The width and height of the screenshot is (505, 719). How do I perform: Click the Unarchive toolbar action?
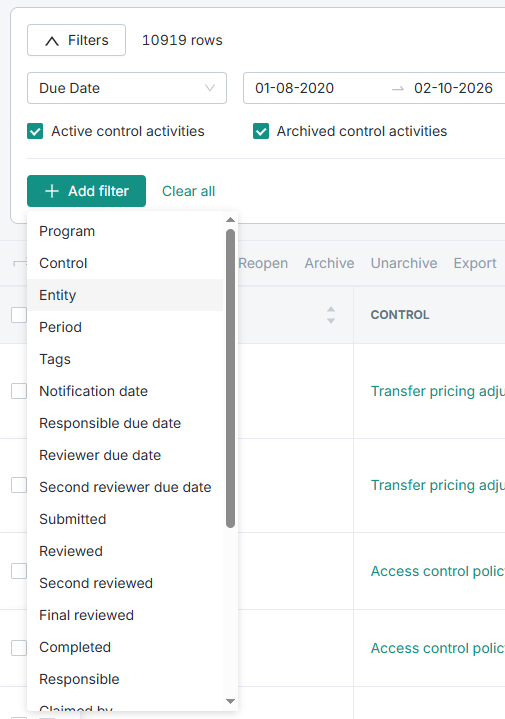click(x=404, y=263)
